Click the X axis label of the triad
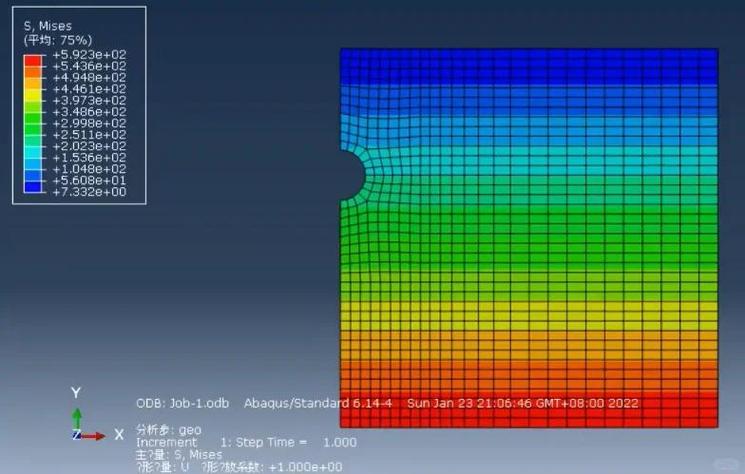 [x=119, y=435]
